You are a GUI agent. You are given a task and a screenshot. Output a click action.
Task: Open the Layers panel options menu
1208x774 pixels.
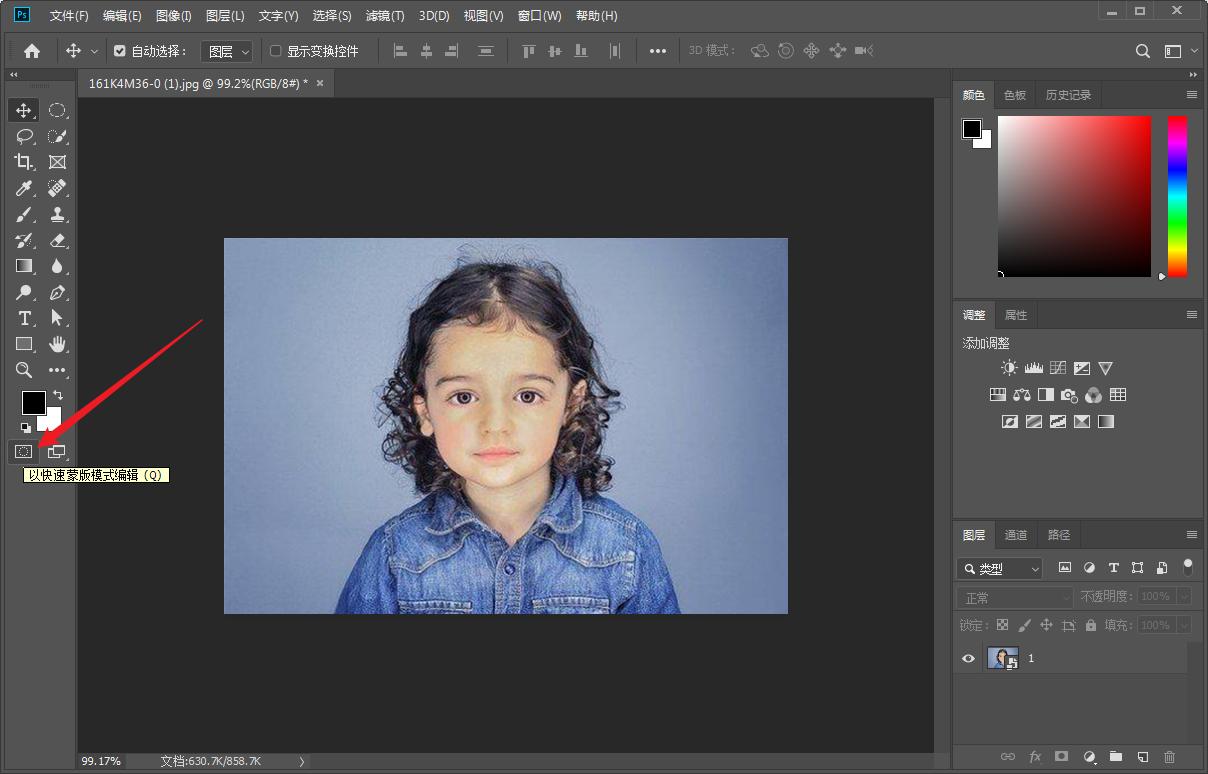(1191, 535)
